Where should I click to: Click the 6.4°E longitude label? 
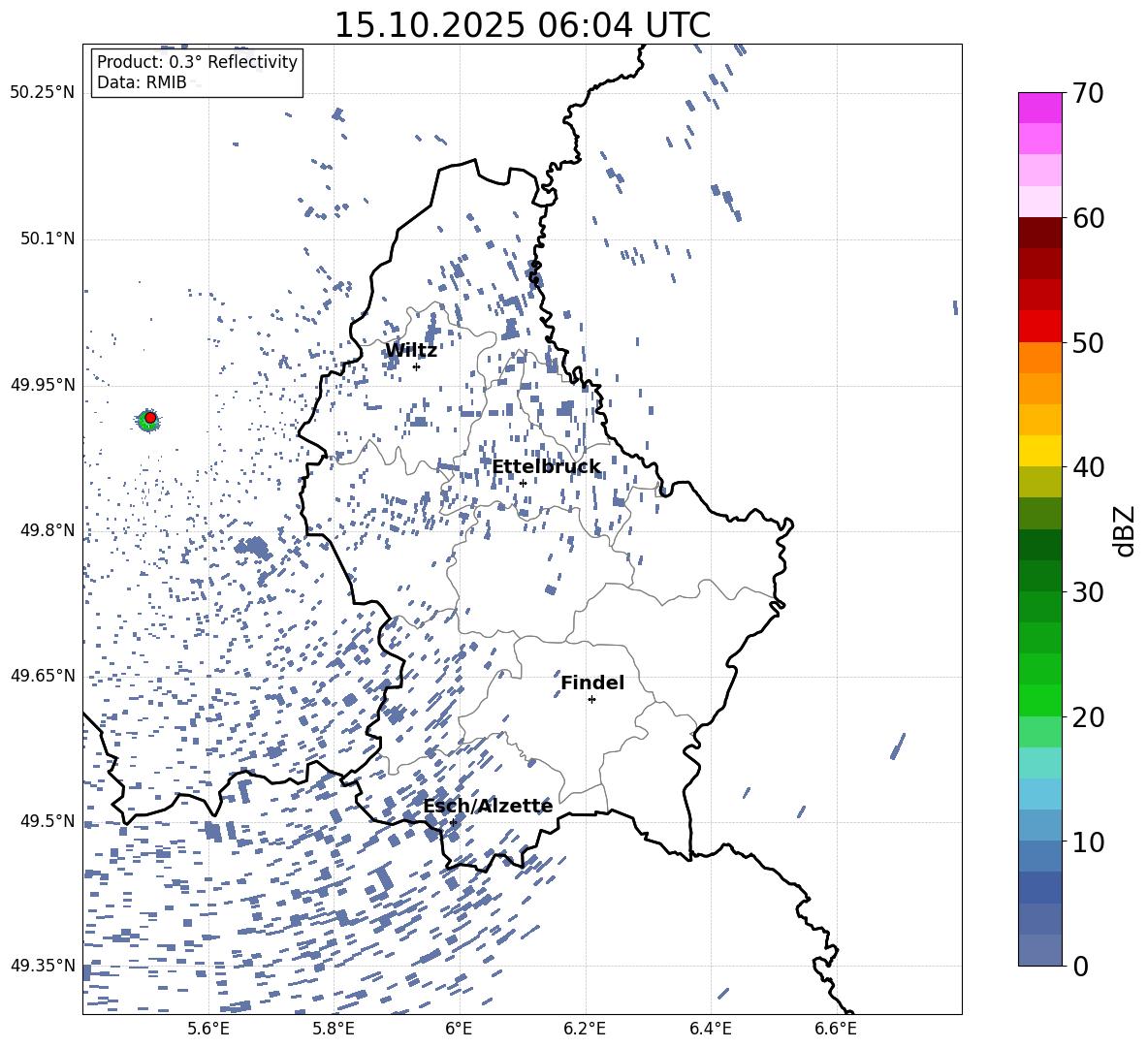(711, 1029)
